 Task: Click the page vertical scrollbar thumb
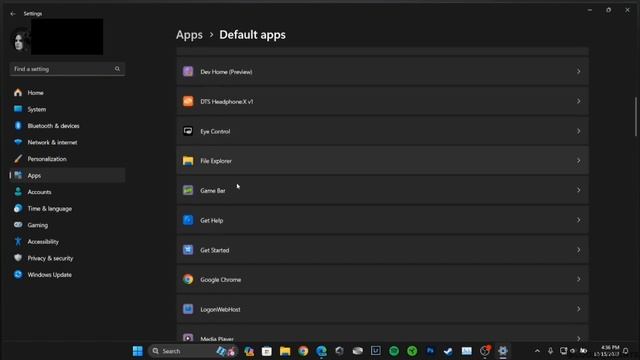pyautogui.click(x=636, y=116)
